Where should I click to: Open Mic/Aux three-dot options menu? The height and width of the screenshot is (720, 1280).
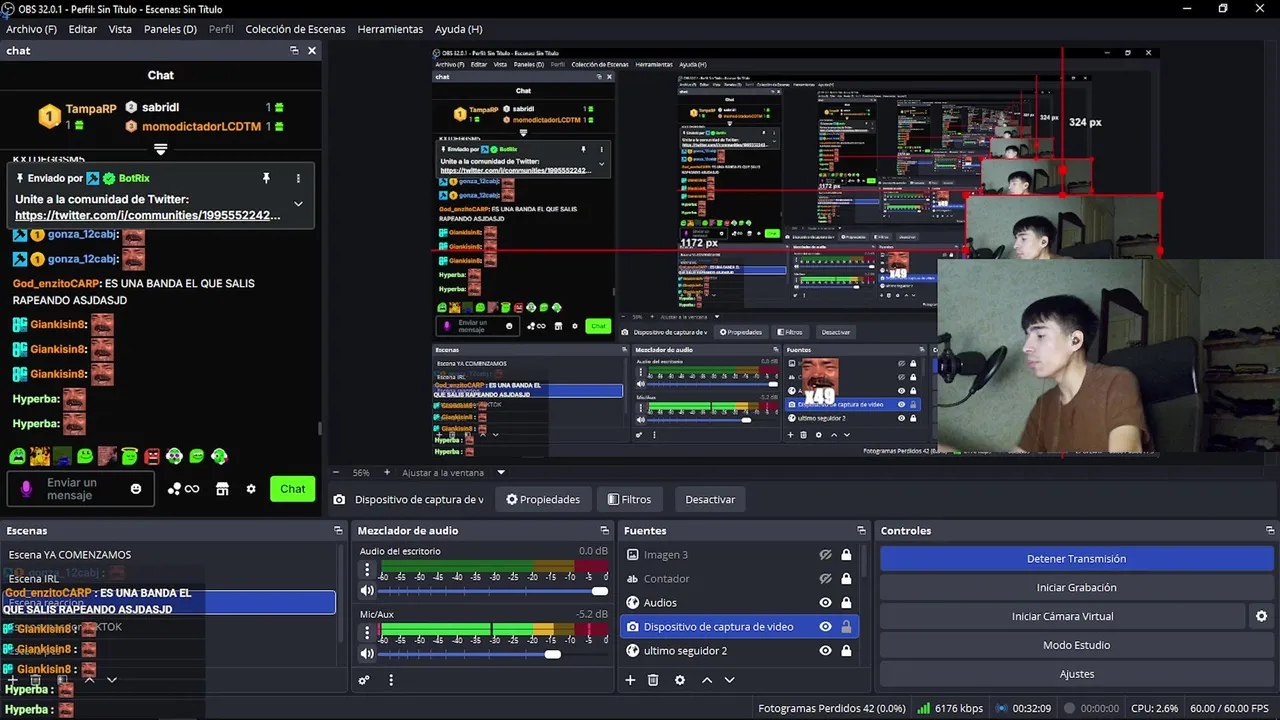pyautogui.click(x=367, y=633)
